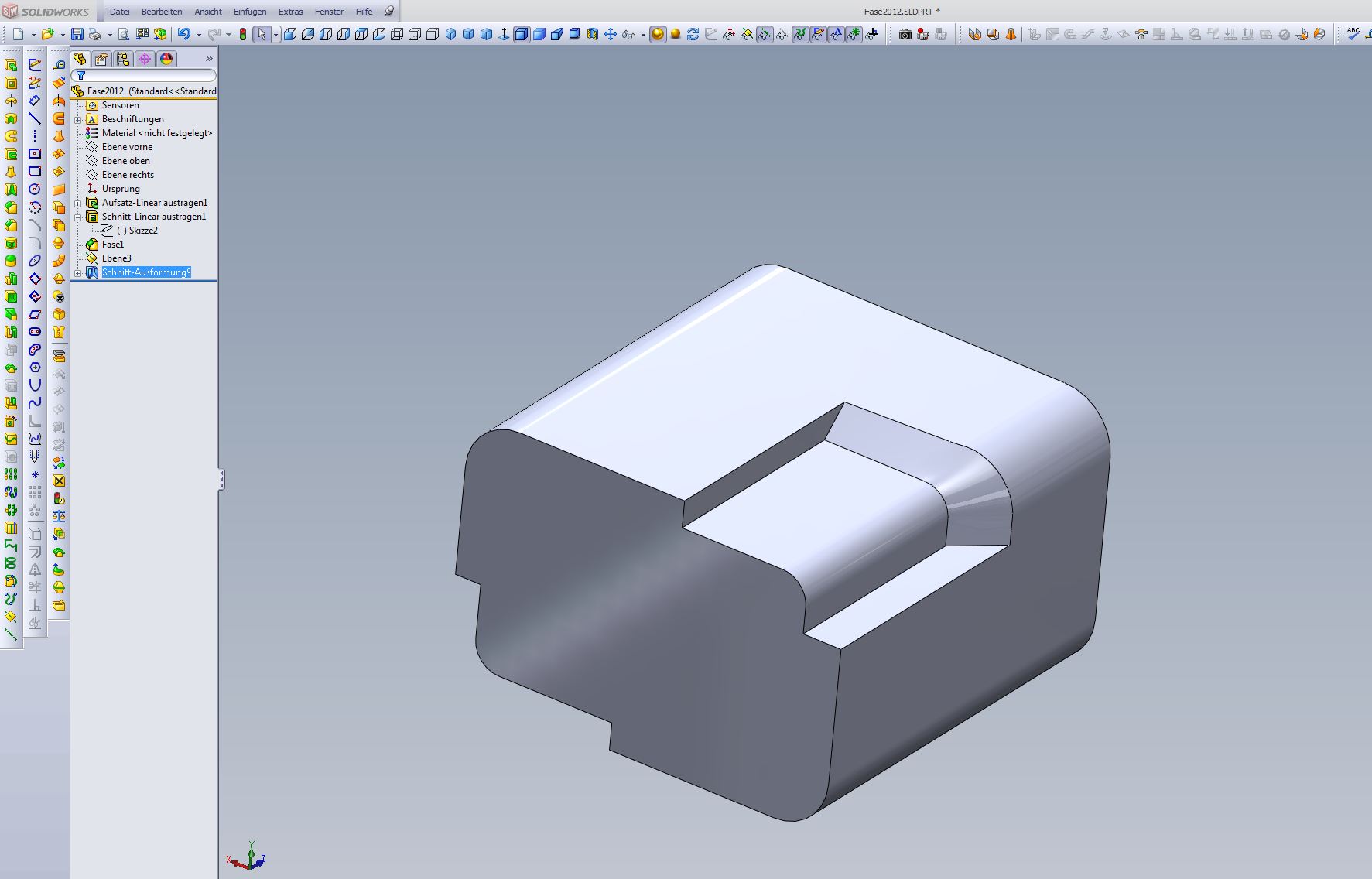Viewport: 1372px width, 879px height.
Task: Open the Select tool dropdown arrow
Action: tap(275, 35)
